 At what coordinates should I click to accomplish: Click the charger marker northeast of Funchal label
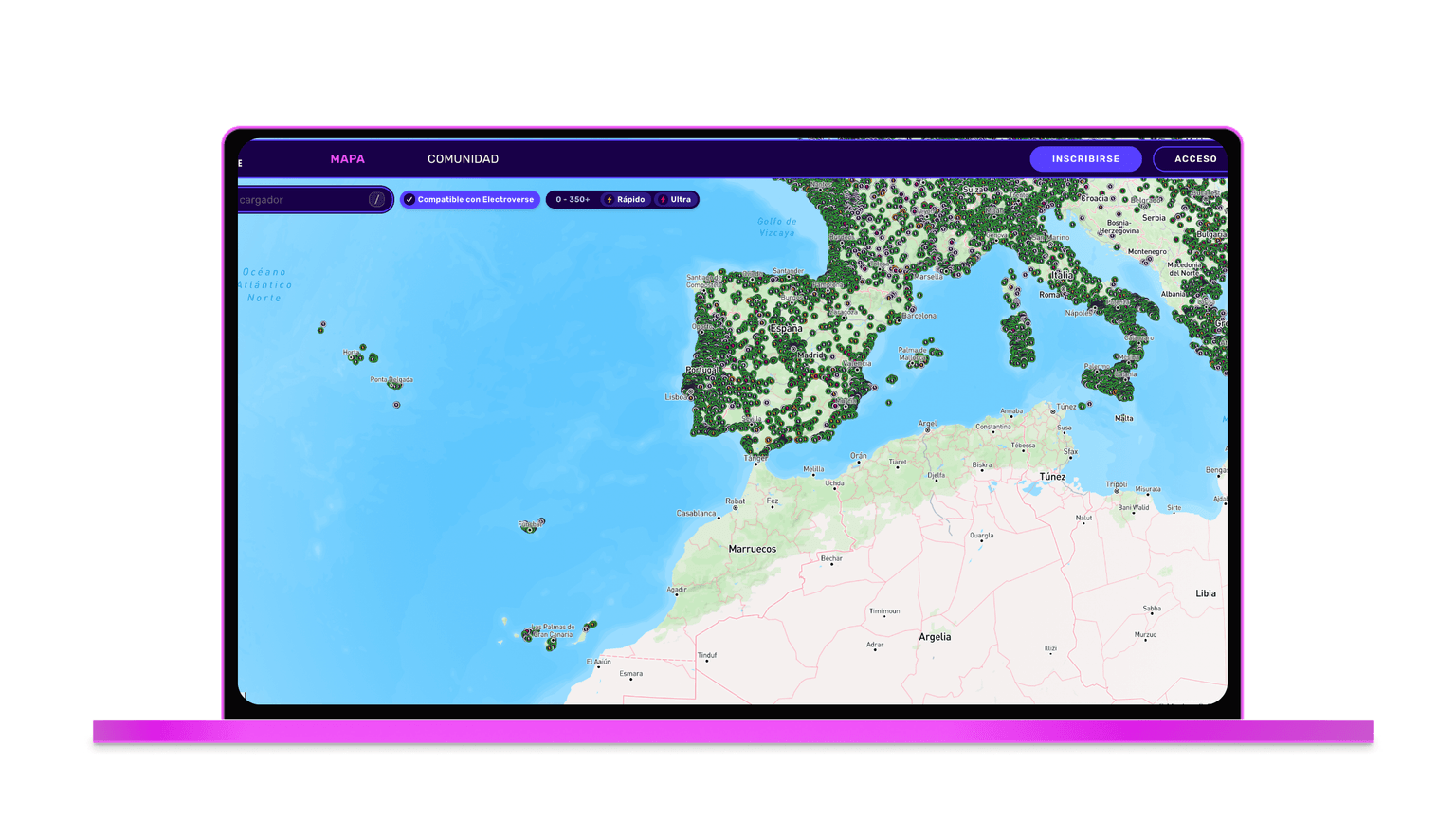click(x=541, y=521)
